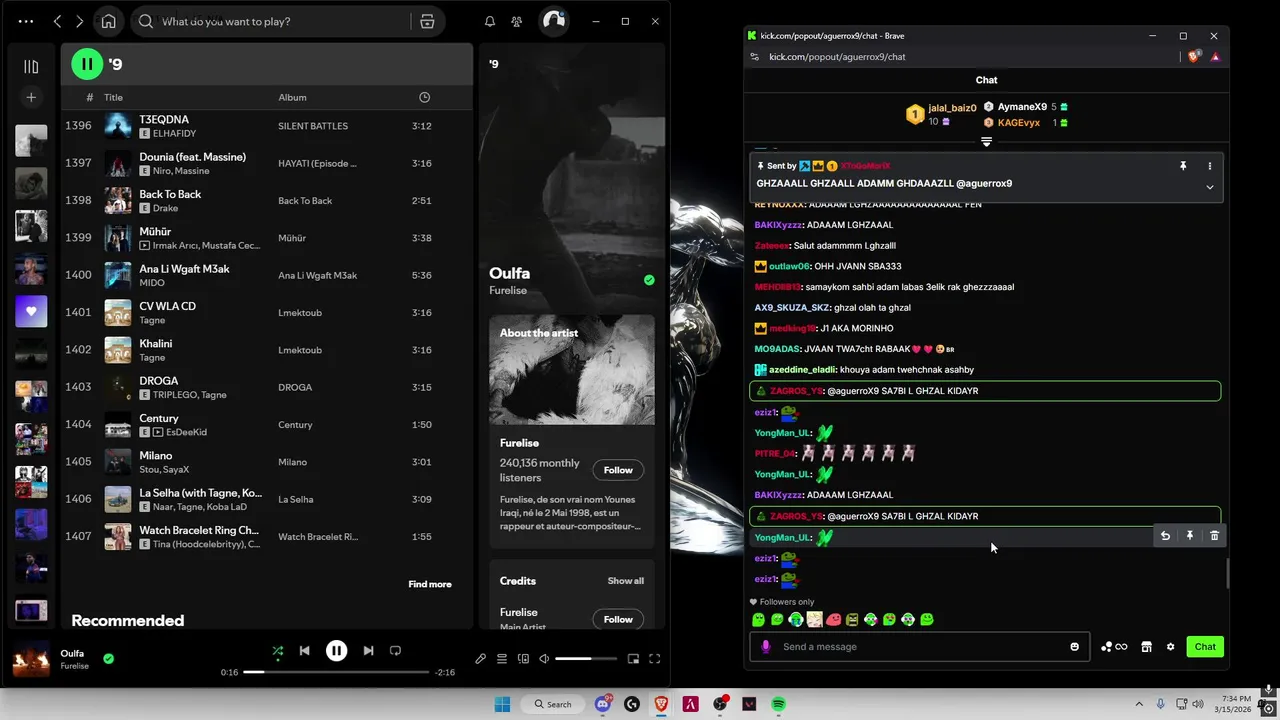
Task: Open emote picker smiley in chat input
Action: coord(1075,647)
